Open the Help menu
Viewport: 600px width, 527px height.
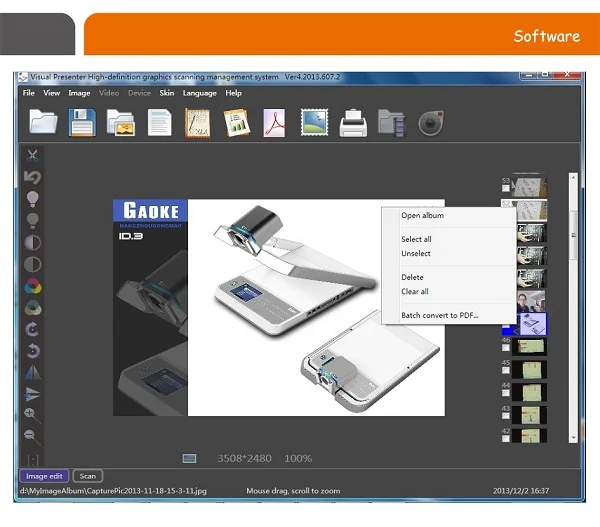[x=233, y=93]
